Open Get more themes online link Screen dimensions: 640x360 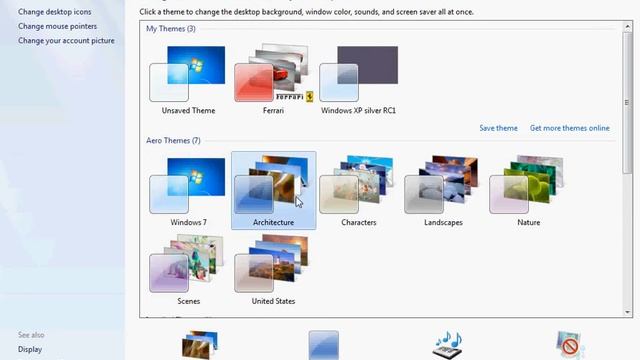569,128
